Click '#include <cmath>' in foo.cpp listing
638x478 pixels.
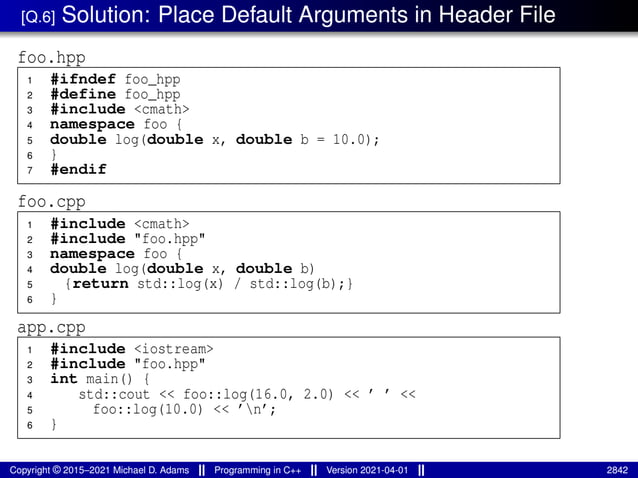[120, 223]
